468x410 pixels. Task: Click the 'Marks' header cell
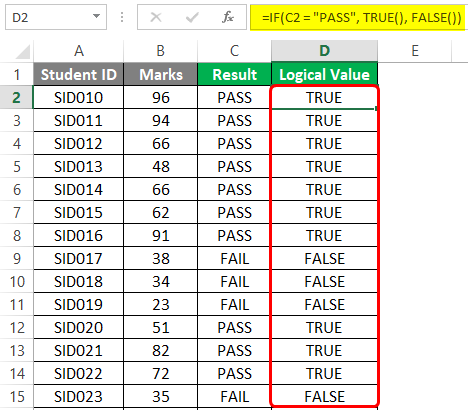[161, 74]
